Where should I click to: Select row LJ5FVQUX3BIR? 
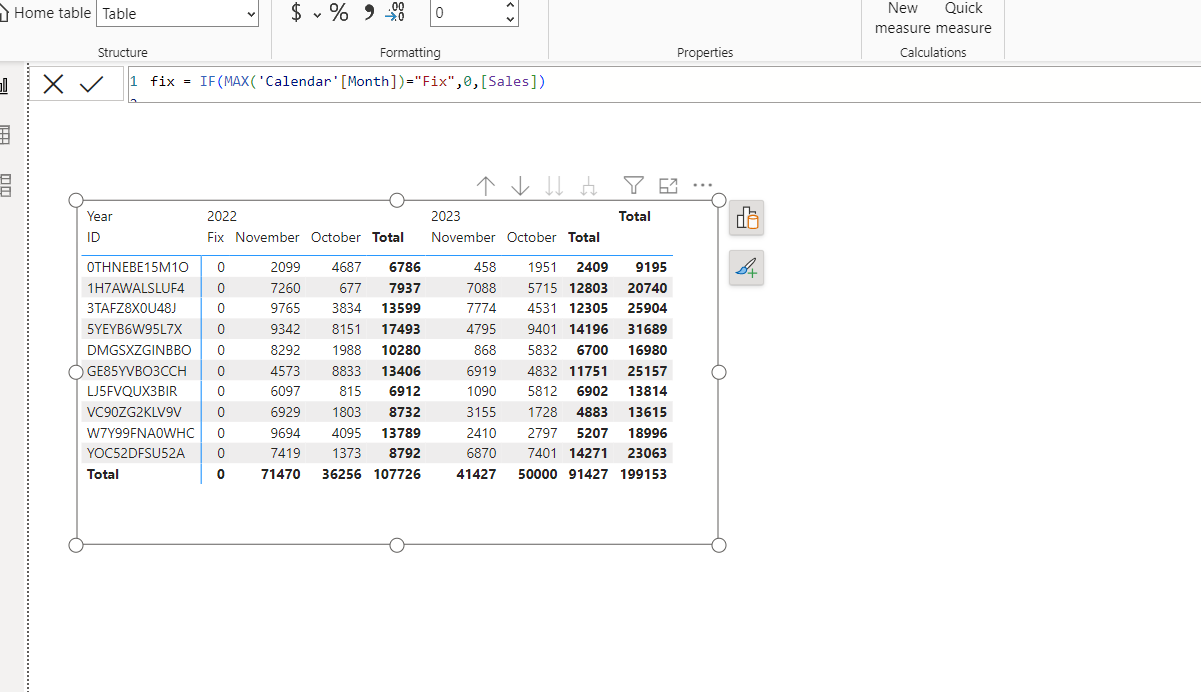click(x=132, y=391)
